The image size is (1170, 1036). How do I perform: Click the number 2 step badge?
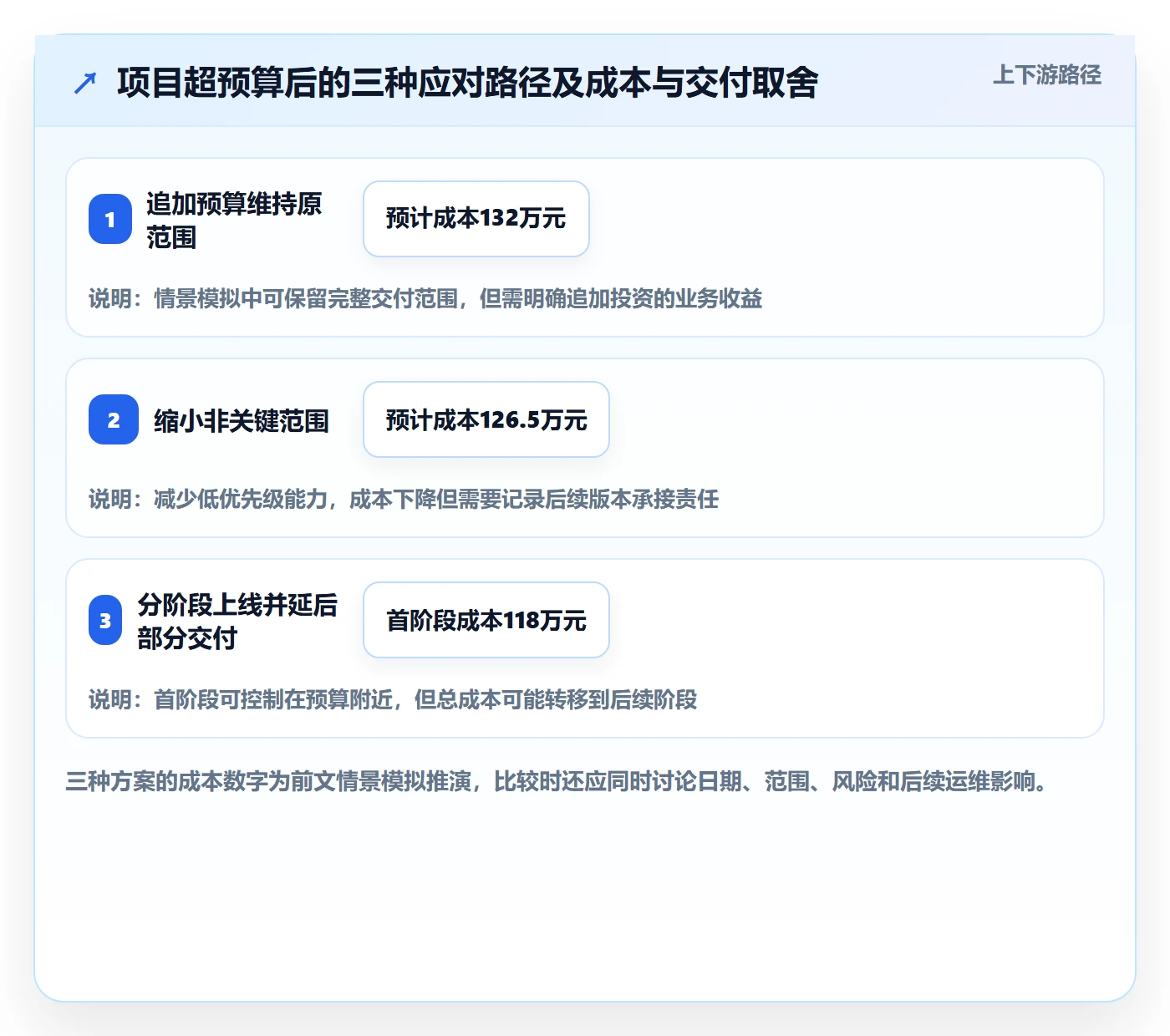coord(114,419)
